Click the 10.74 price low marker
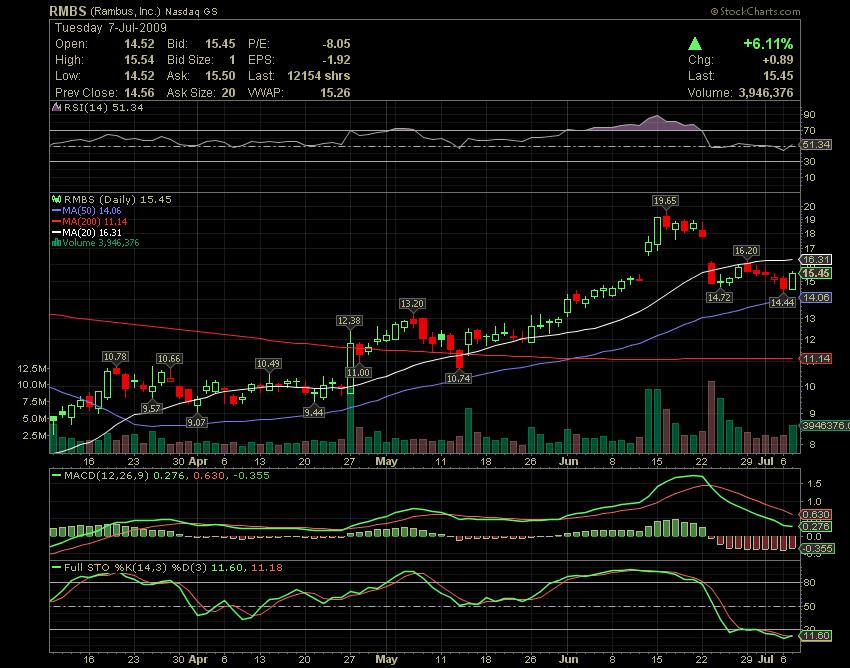The width and height of the screenshot is (850, 668). [x=459, y=378]
